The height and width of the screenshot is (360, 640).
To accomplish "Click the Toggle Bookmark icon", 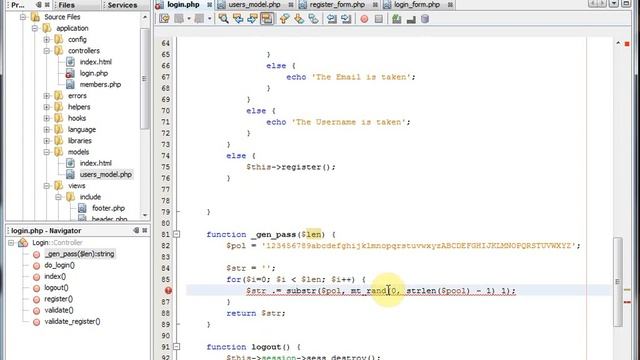I will point(313,19).
